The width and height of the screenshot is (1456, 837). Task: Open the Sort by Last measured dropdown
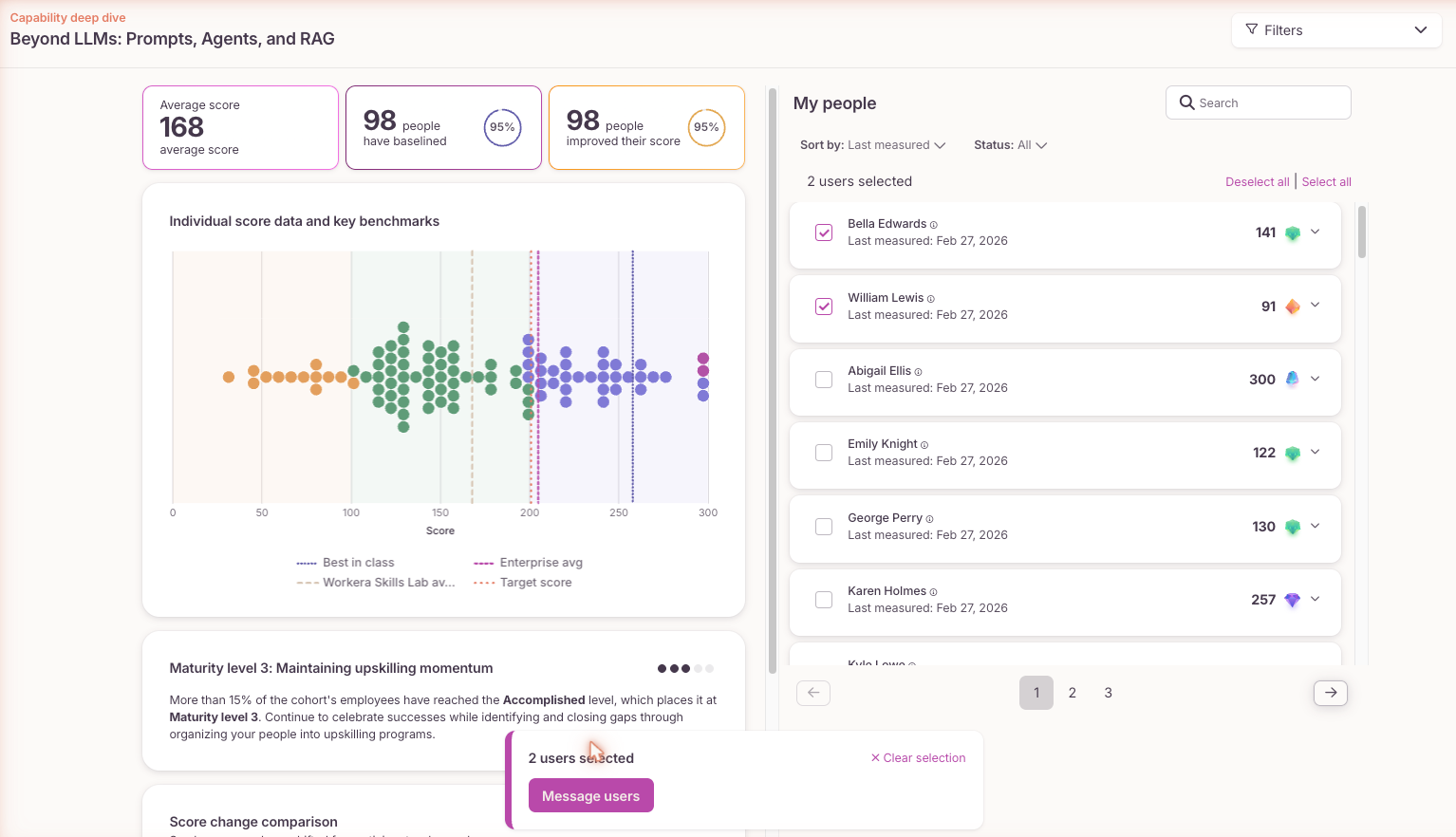(872, 145)
